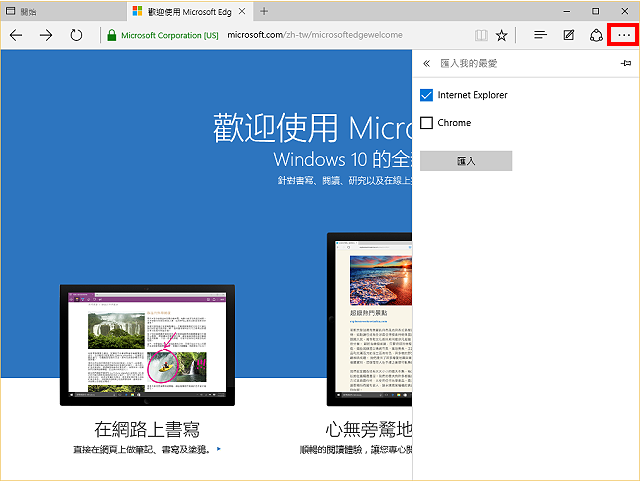Open the Hub three-lines icon
Image resolution: width=644 pixels, height=481 pixels.
(x=540, y=35)
